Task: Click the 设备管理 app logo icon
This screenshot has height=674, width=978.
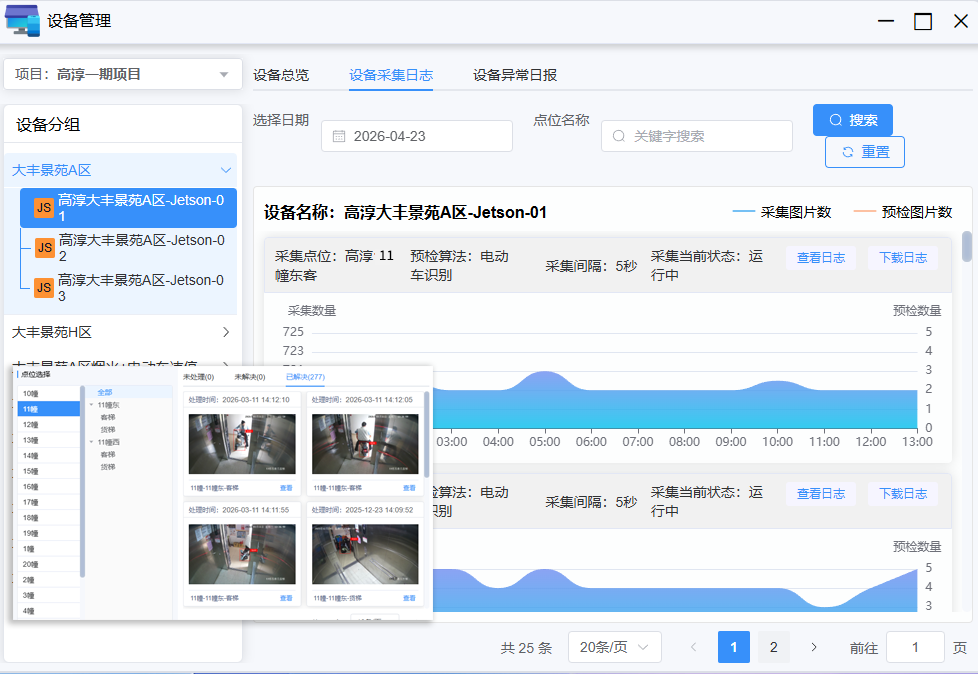Action: (22, 20)
